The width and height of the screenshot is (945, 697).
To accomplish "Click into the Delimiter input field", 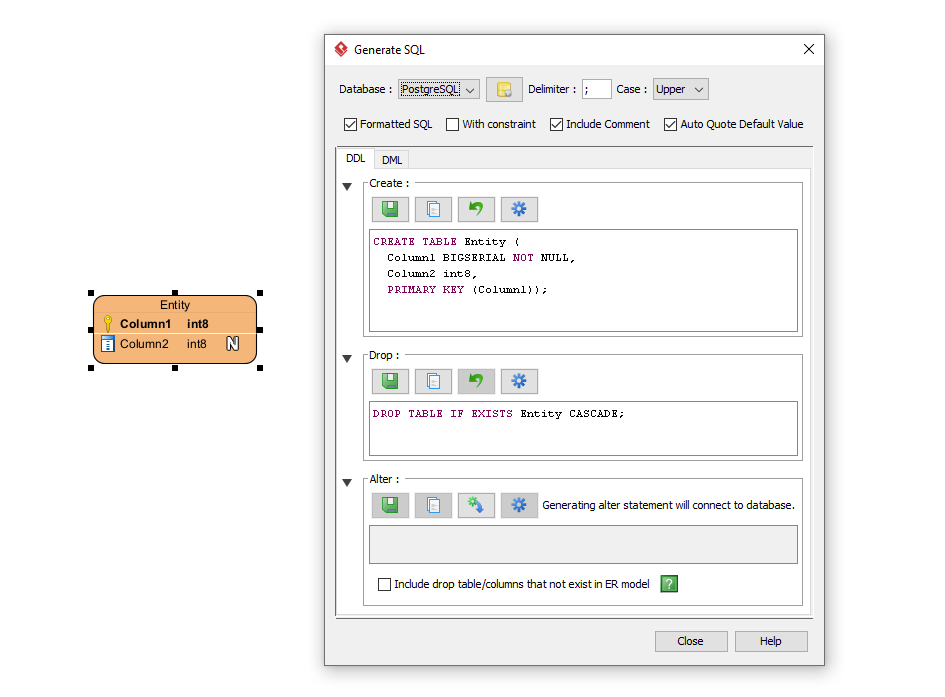I will (596, 89).
